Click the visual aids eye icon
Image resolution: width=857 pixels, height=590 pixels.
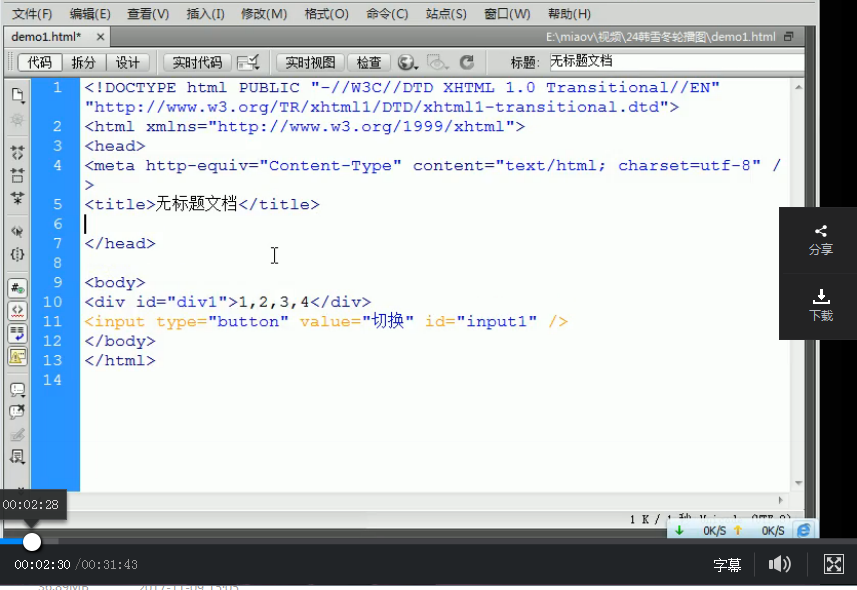point(437,62)
